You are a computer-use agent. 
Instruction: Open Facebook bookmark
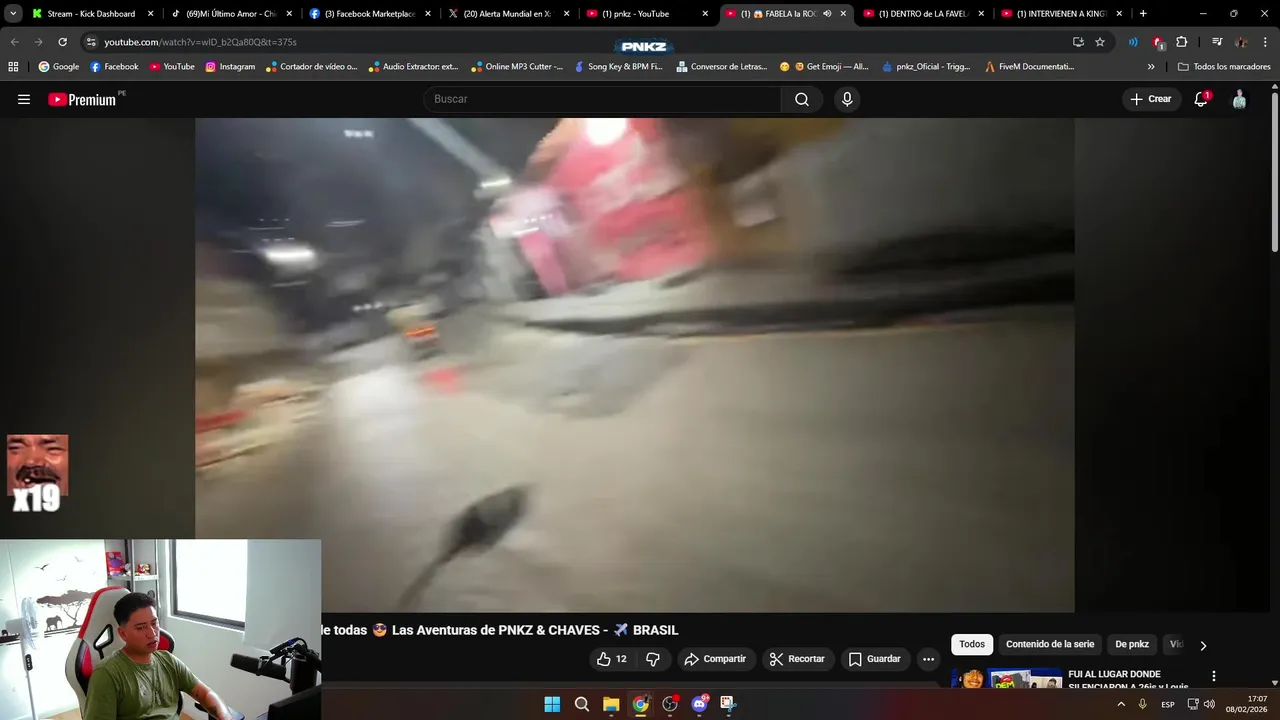pos(114,67)
